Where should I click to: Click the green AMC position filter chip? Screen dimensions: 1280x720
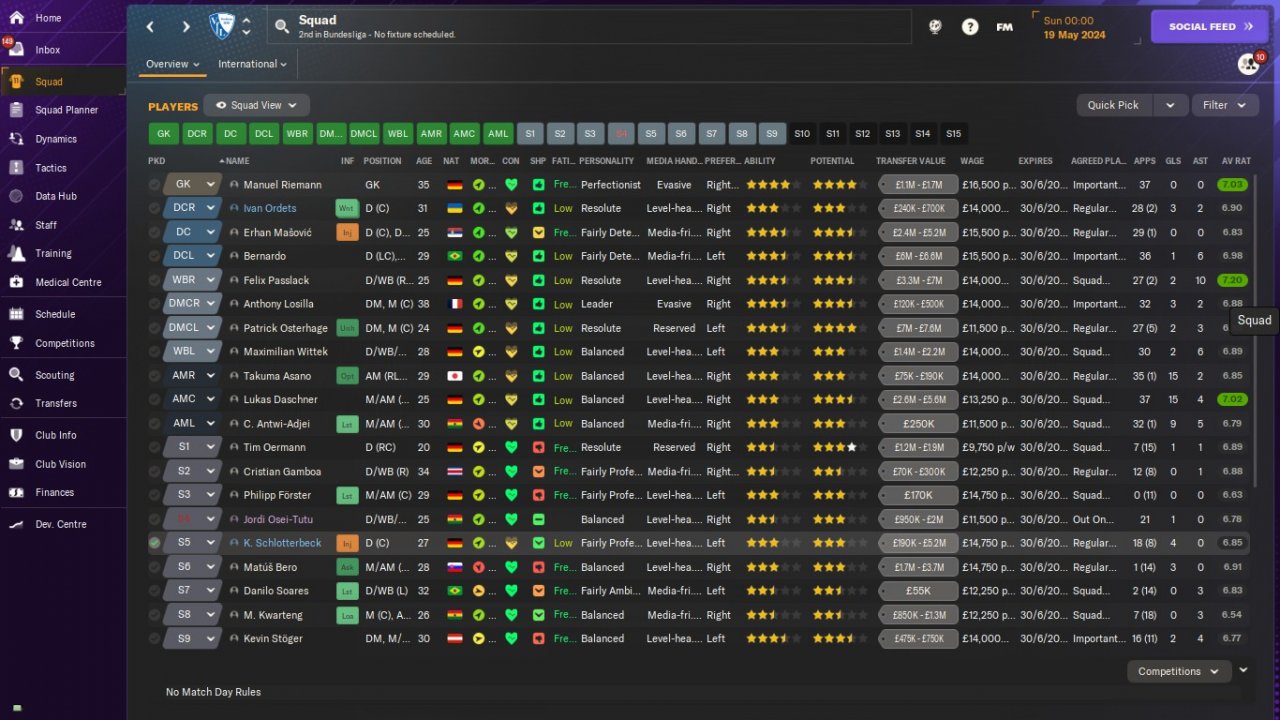click(x=464, y=134)
